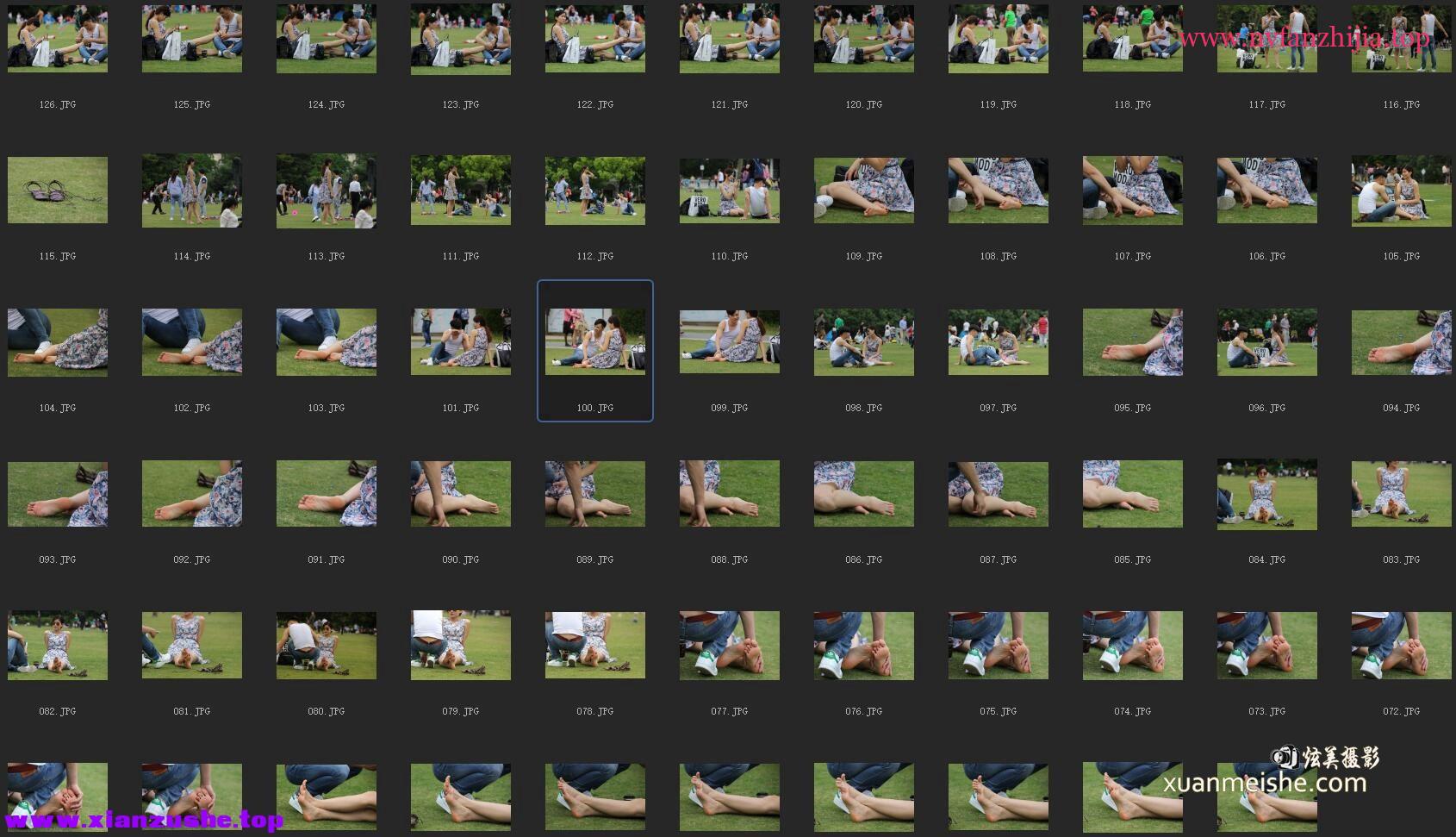1456x837 pixels.
Task: Click the label 091.JPG
Action: [327, 559]
